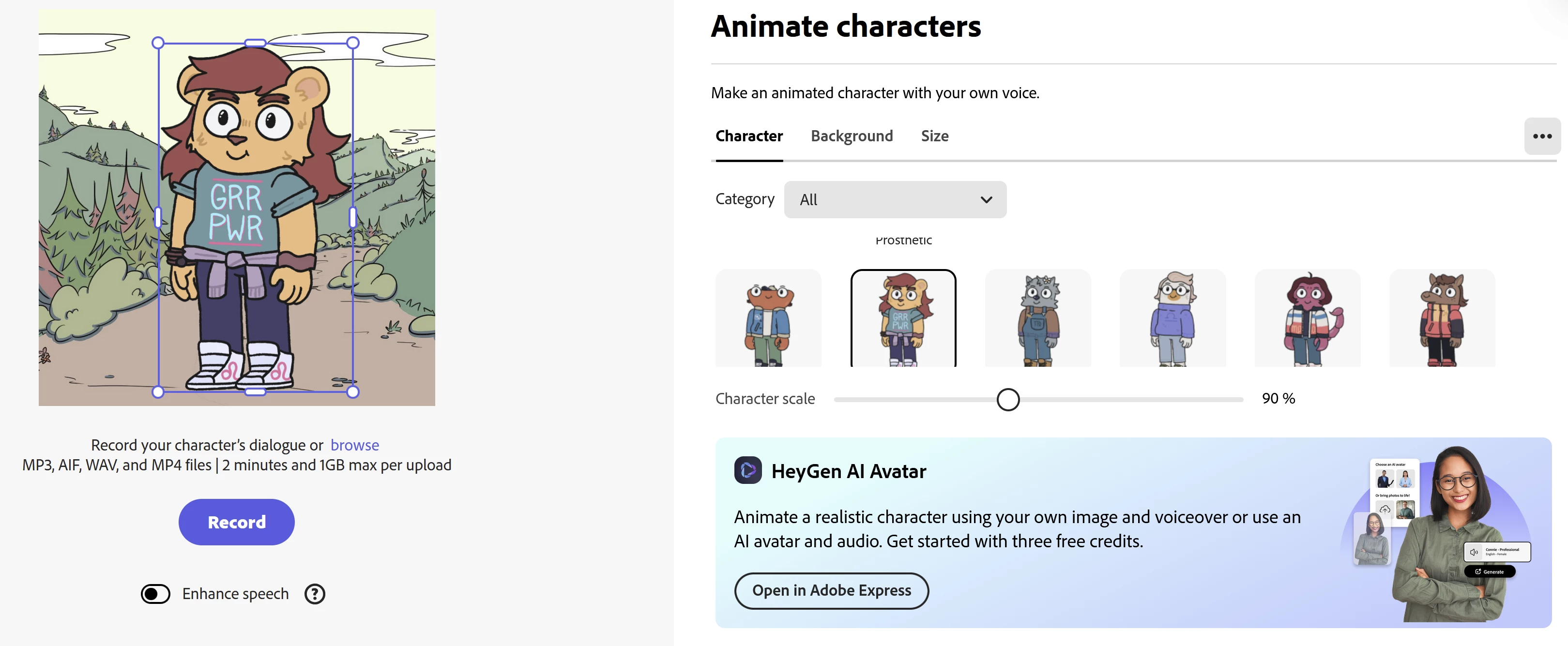
Task: Select the maroon character with striped sweater
Action: coord(1308,319)
